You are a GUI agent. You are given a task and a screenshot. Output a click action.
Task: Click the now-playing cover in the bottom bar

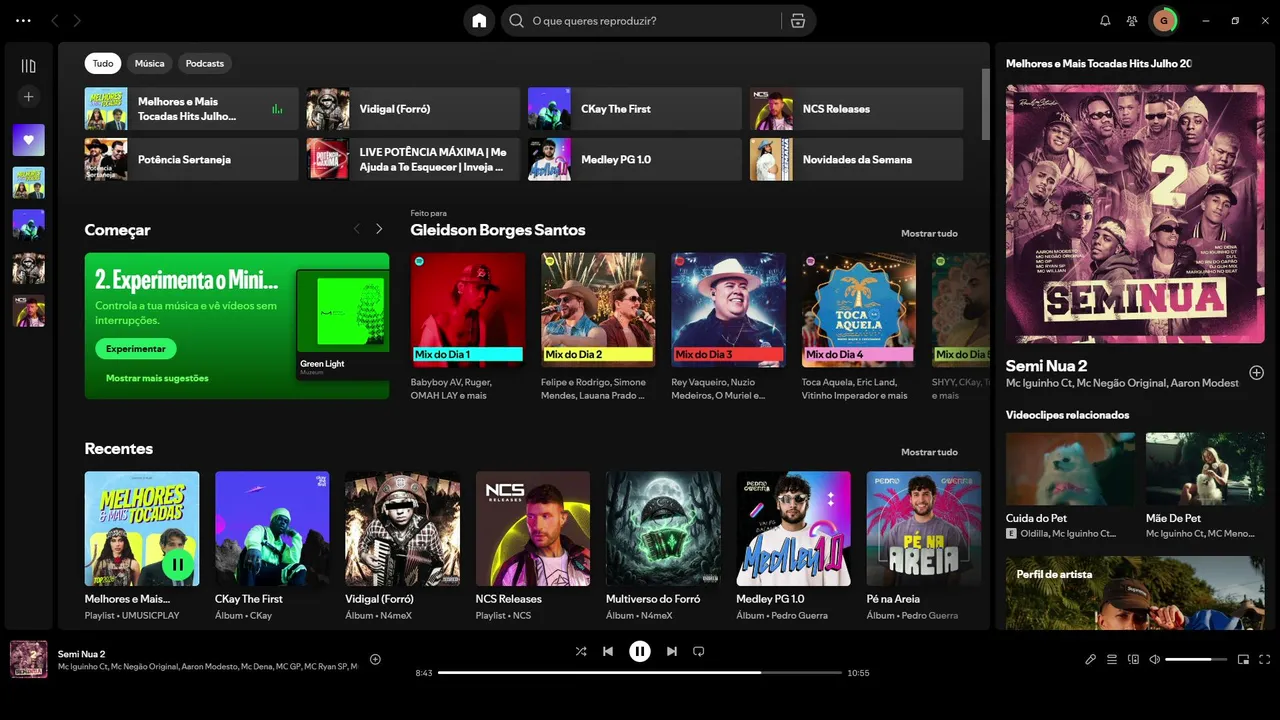28,659
